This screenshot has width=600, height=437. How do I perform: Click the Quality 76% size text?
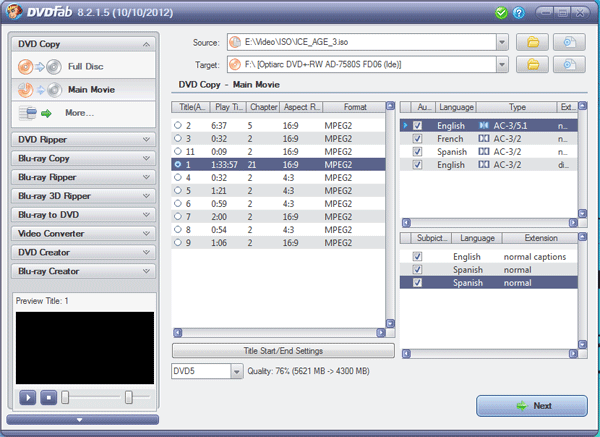pos(308,371)
